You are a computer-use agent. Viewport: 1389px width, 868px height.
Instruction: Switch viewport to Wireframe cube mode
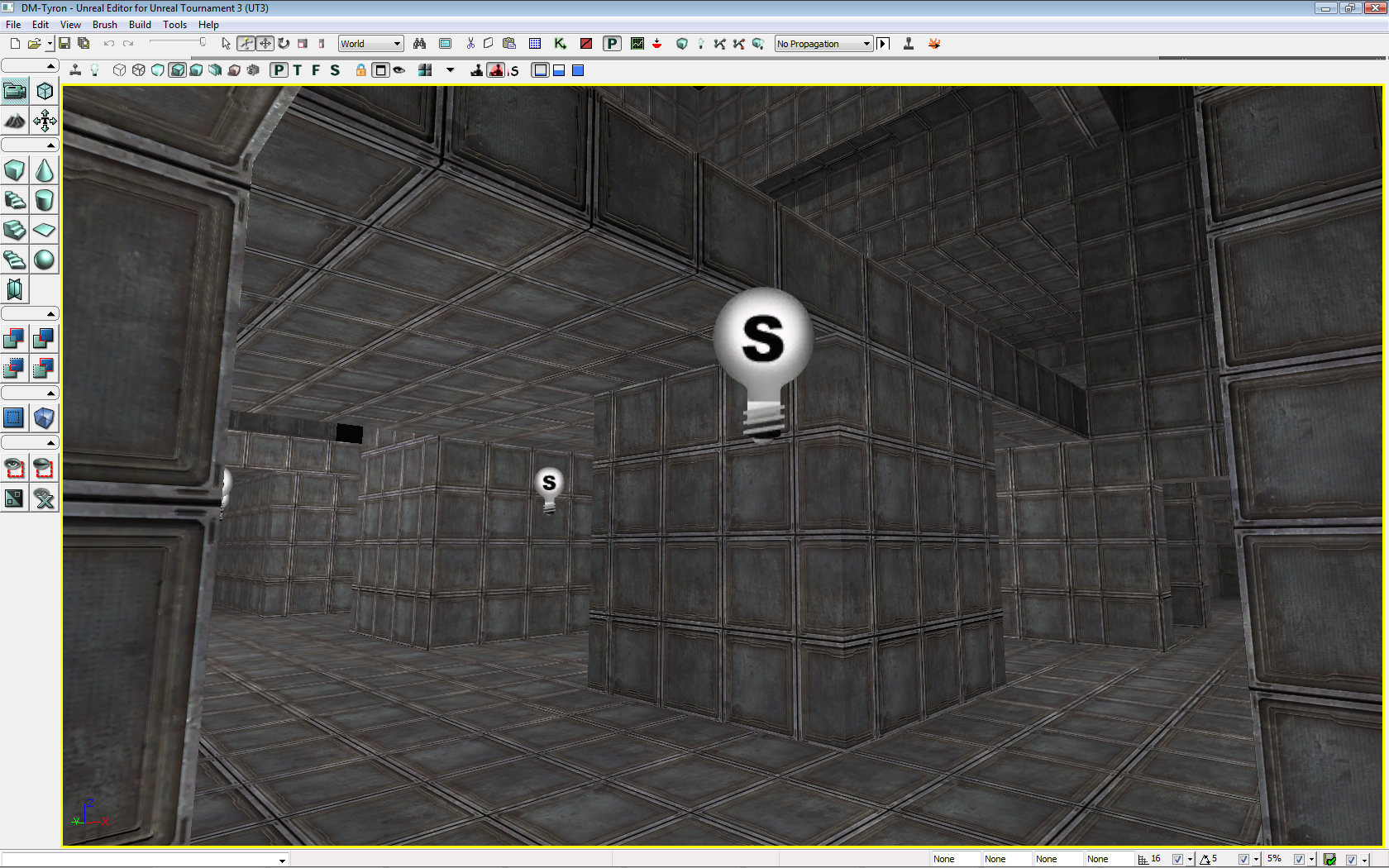tap(139, 70)
